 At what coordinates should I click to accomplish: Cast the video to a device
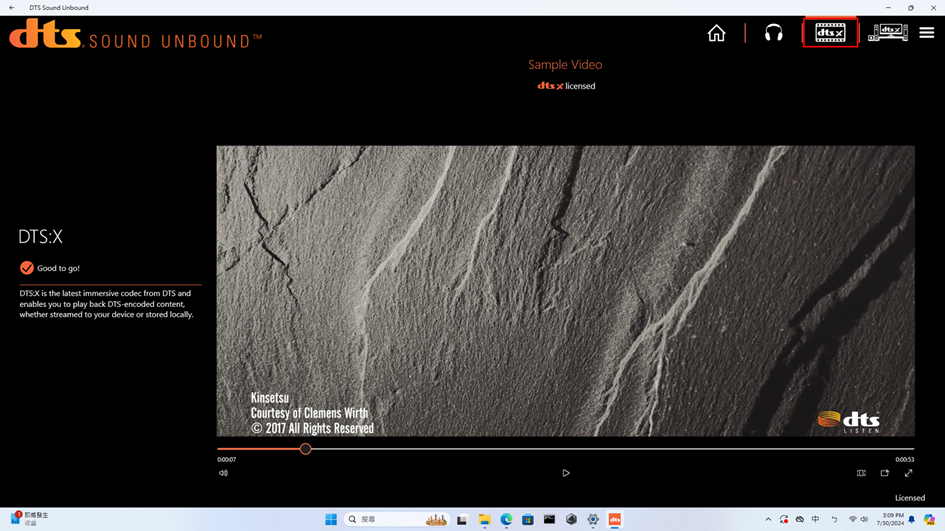(x=885, y=473)
